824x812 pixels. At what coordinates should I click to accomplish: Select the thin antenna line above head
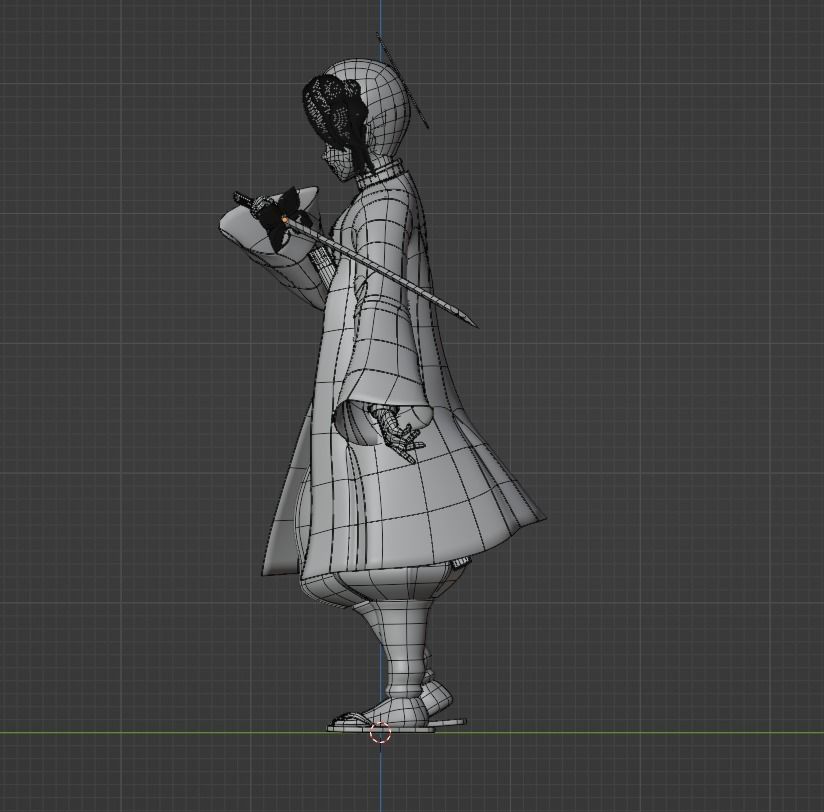[403, 80]
